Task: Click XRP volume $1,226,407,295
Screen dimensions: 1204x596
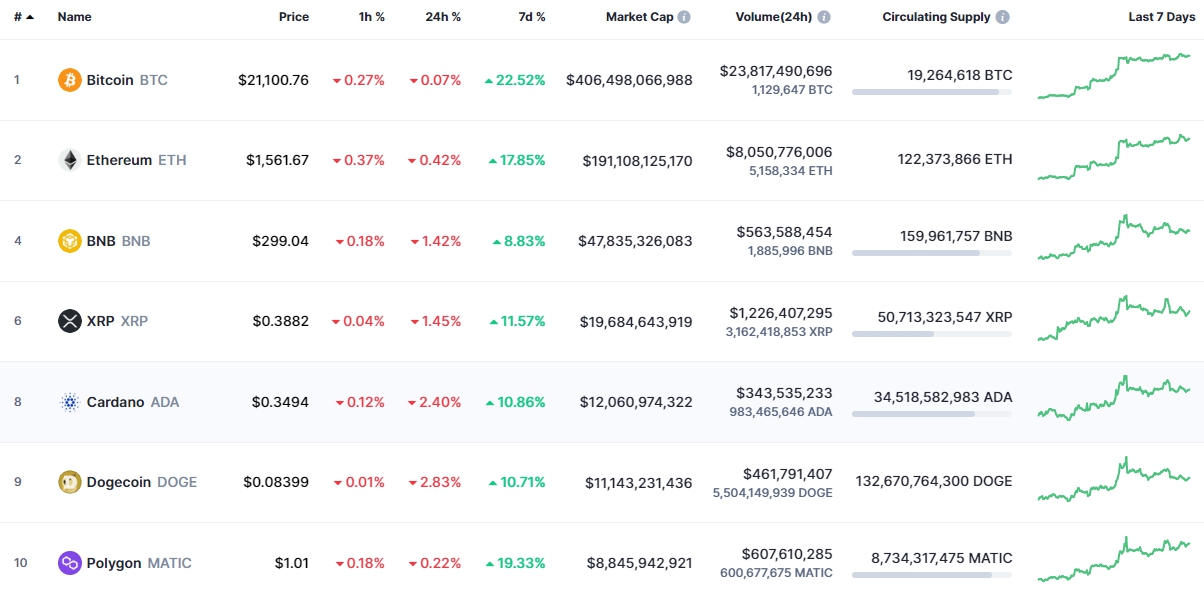Action: 781,313
